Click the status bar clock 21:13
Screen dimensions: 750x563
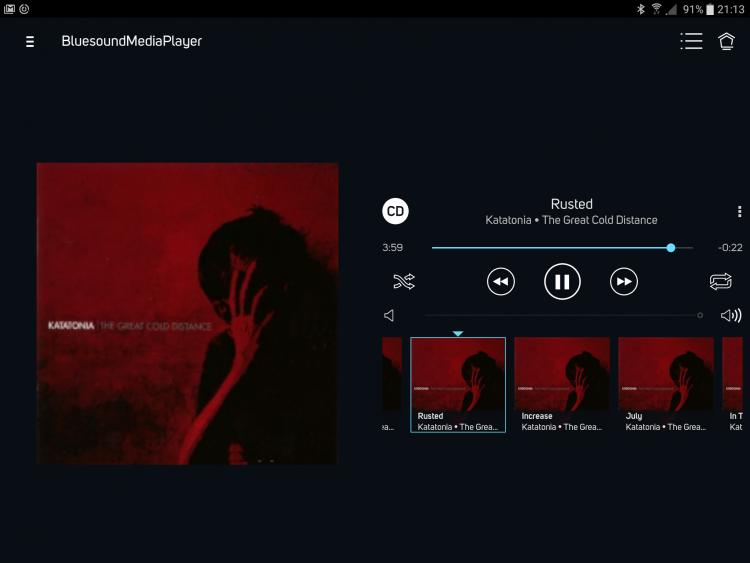pyautogui.click(x=731, y=9)
